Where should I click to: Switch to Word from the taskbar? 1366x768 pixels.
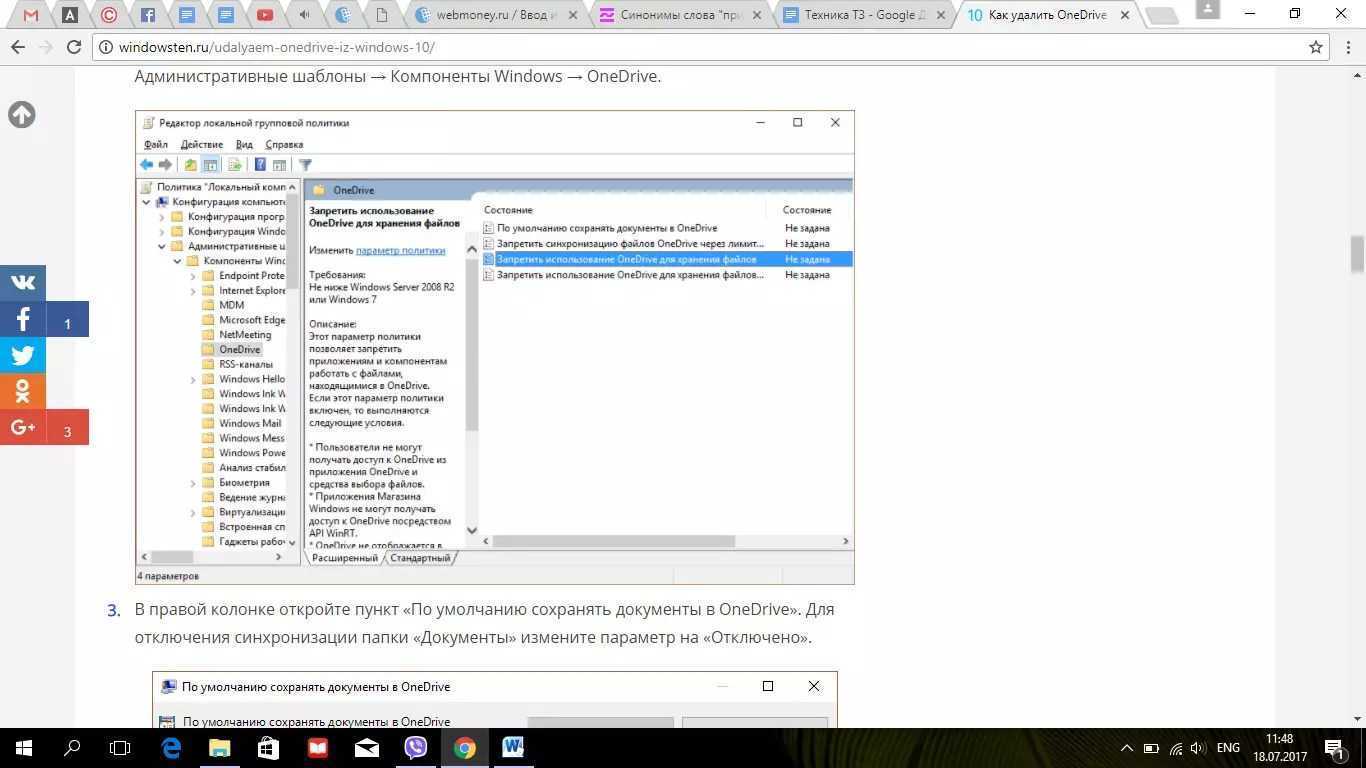(513, 747)
